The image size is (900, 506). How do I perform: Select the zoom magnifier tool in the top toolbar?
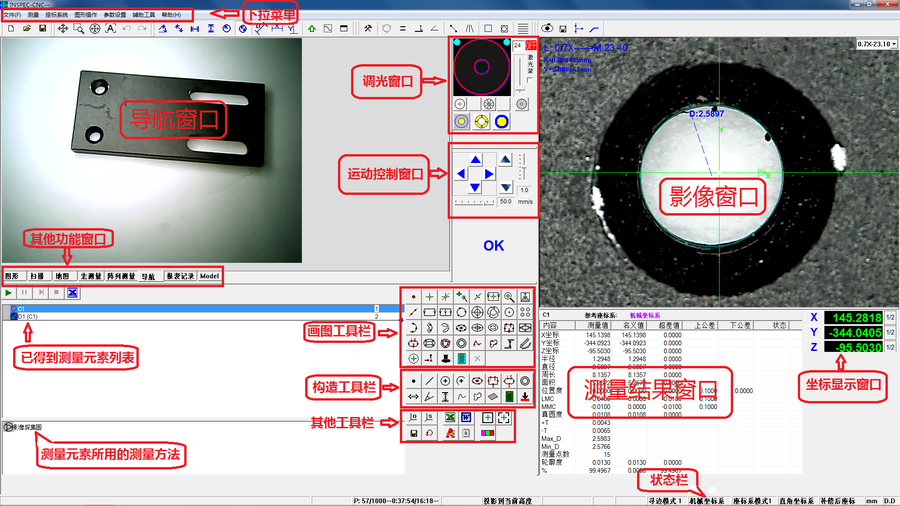pyautogui.click(x=79, y=29)
